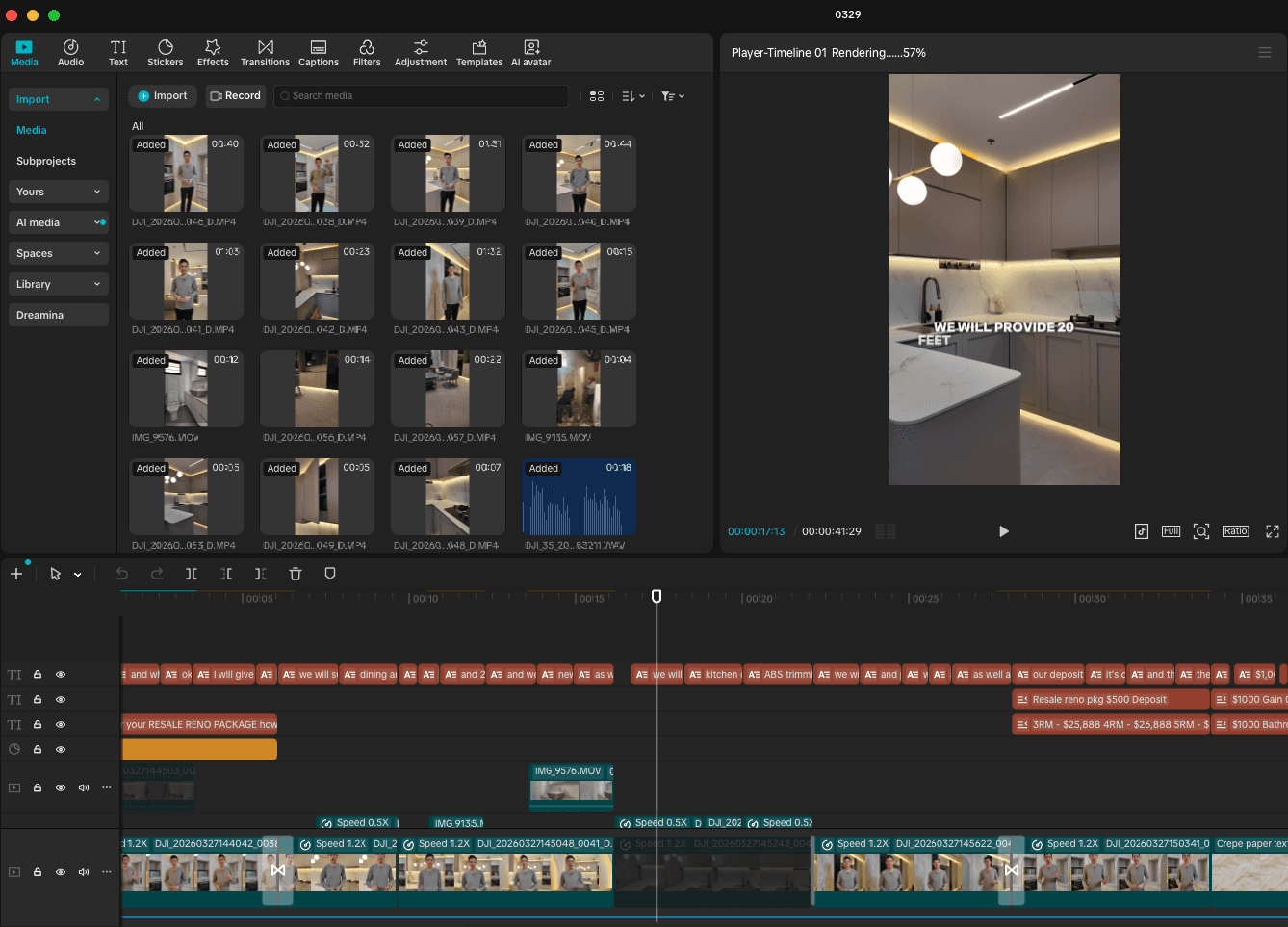
Task: Enter fullscreen preview with expand icon
Action: coord(1272,531)
